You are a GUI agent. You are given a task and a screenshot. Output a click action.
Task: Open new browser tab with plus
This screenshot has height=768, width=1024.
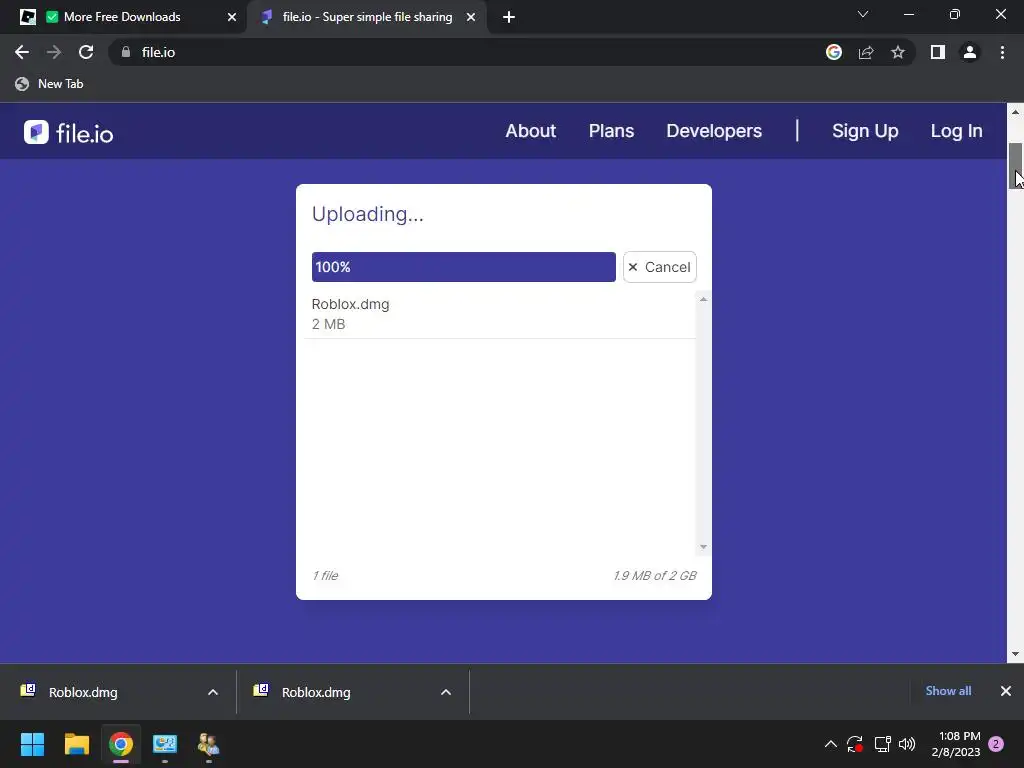[x=509, y=17]
